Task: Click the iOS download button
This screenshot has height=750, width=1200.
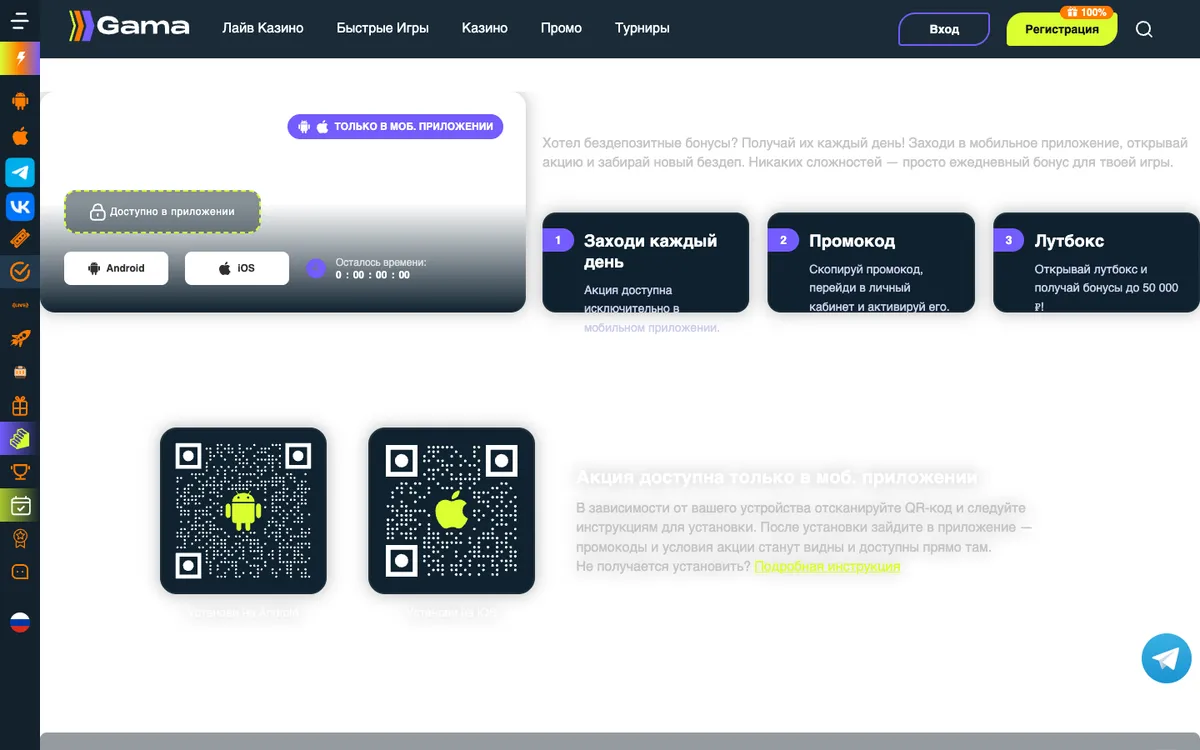Action: click(x=237, y=268)
